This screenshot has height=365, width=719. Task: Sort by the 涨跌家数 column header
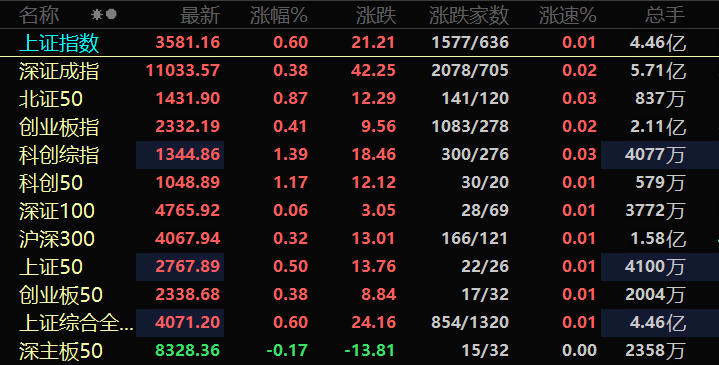(x=469, y=15)
